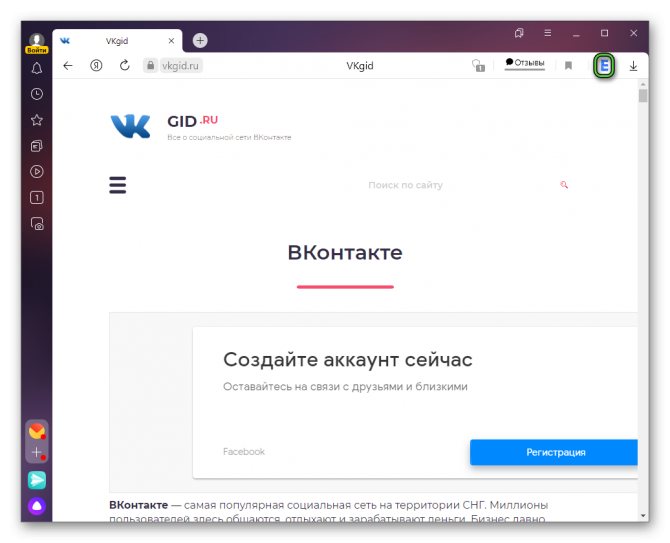Click the Отзывы reviews button
This screenshot has height=543, width=670.
tap(525, 63)
